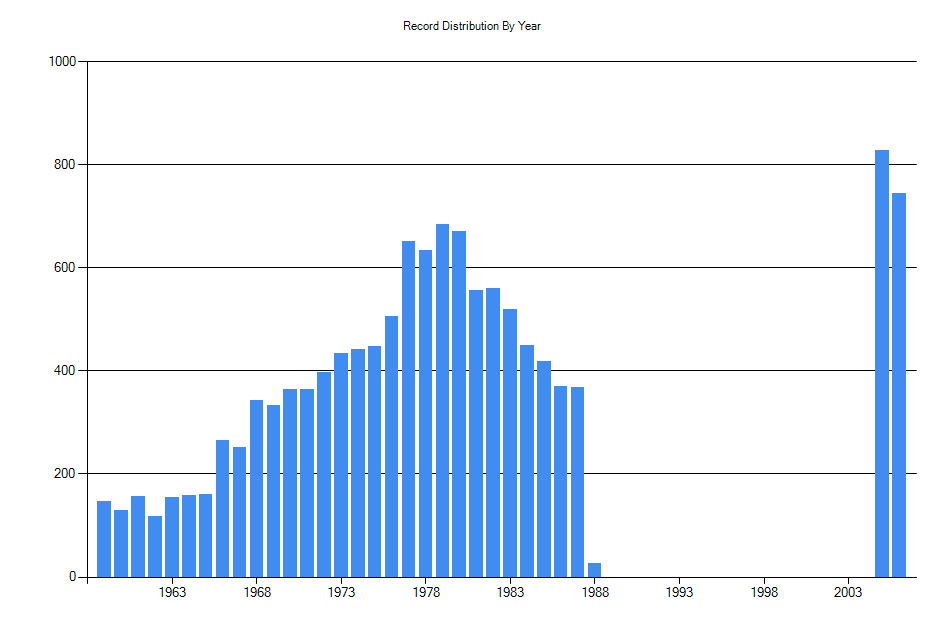Click the 1978 x-axis label
Viewport: 945px width, 630px height.
(x=425, y=593)
